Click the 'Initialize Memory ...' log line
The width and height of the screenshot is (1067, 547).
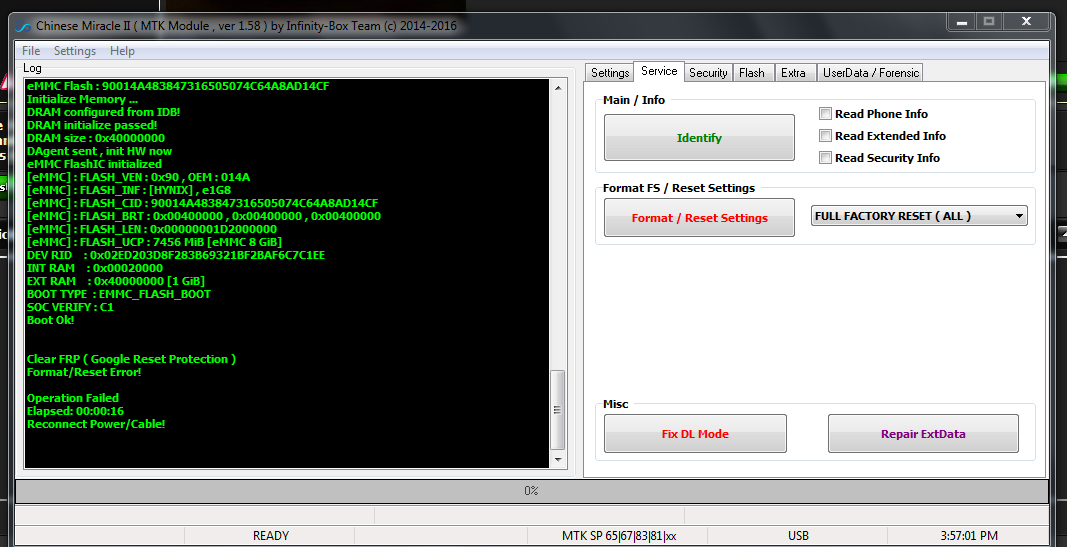coord(82,99)
